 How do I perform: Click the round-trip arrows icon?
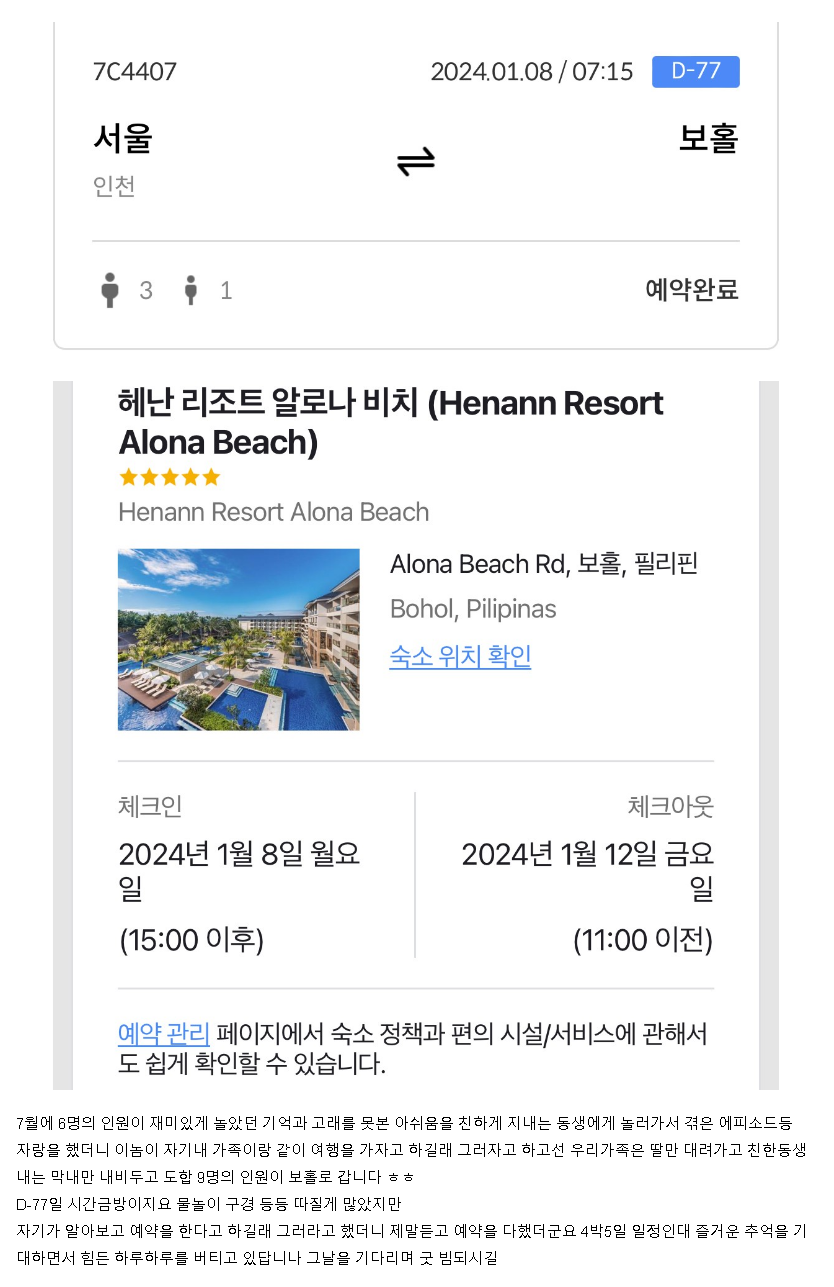415,162
